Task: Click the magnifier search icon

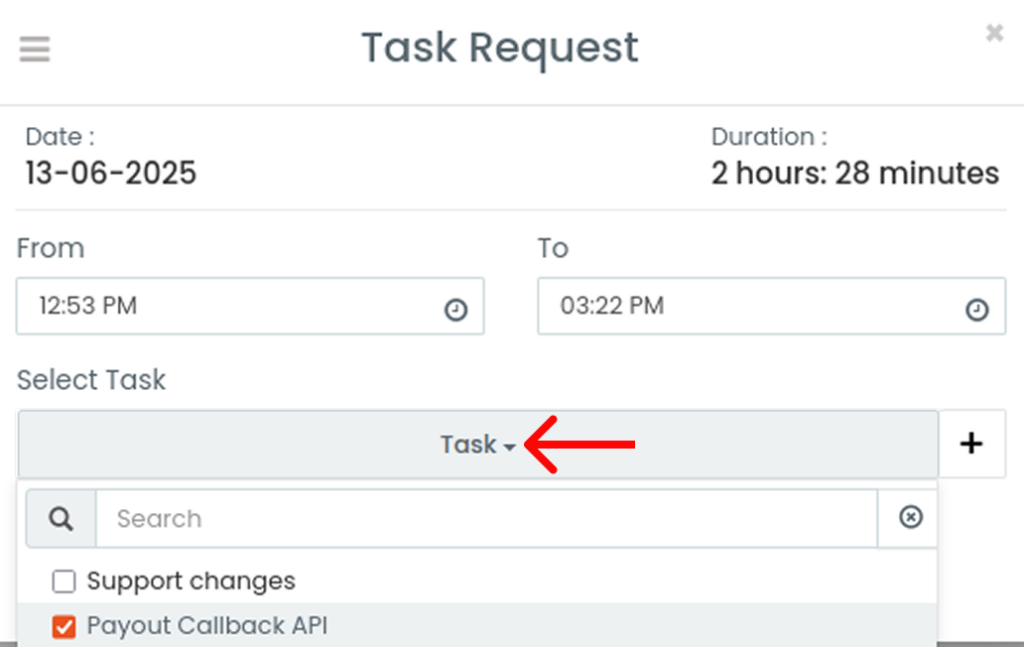Action: click(61, 519)
